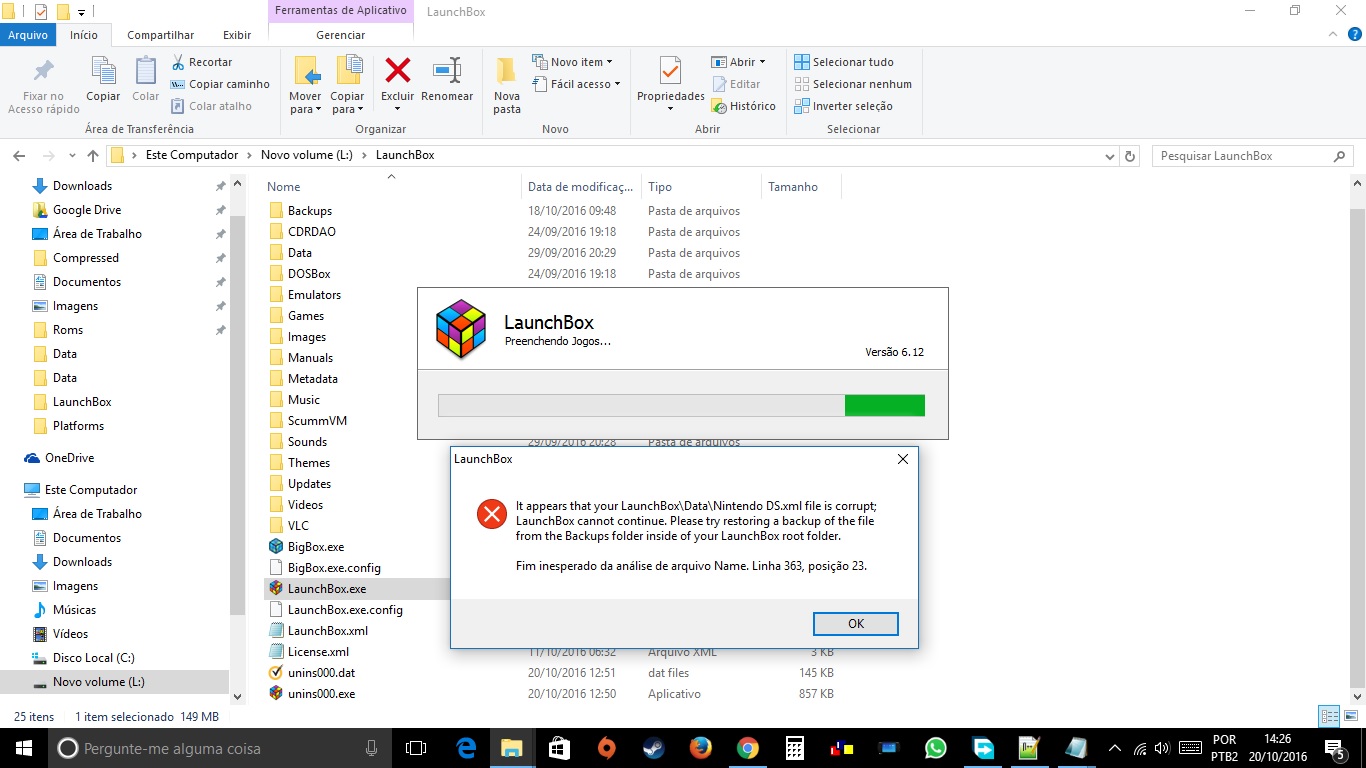
Task: Expand the Abrir dropdown
Action: (738, 62)
